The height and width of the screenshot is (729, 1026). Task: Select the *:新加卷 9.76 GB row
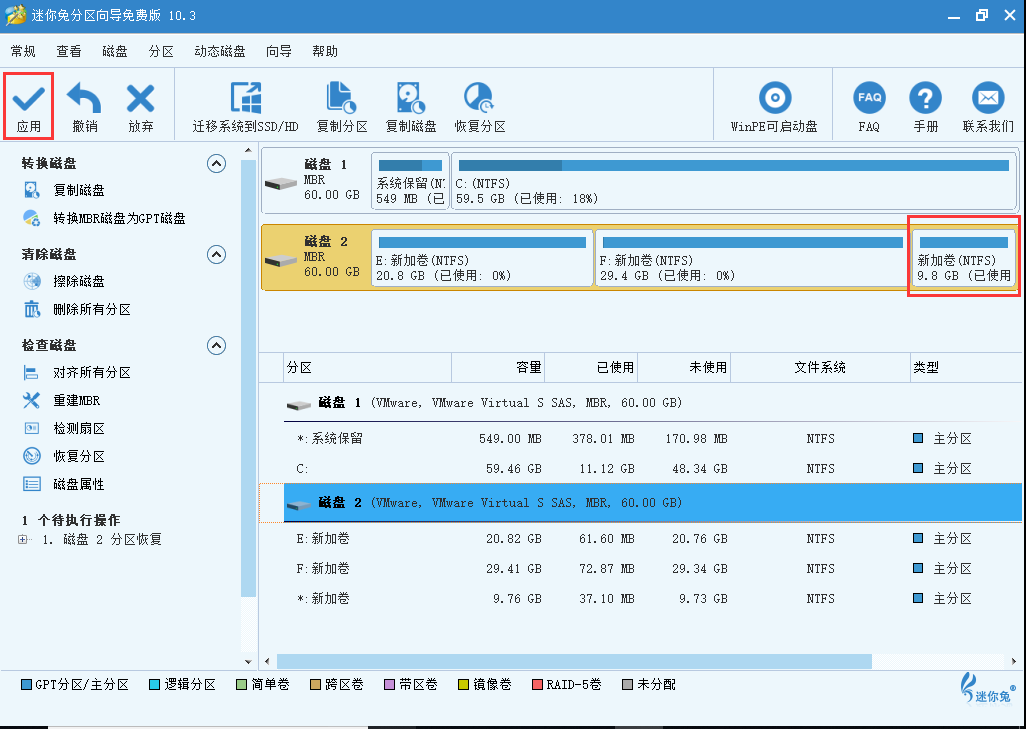click(x=653, y=598)
